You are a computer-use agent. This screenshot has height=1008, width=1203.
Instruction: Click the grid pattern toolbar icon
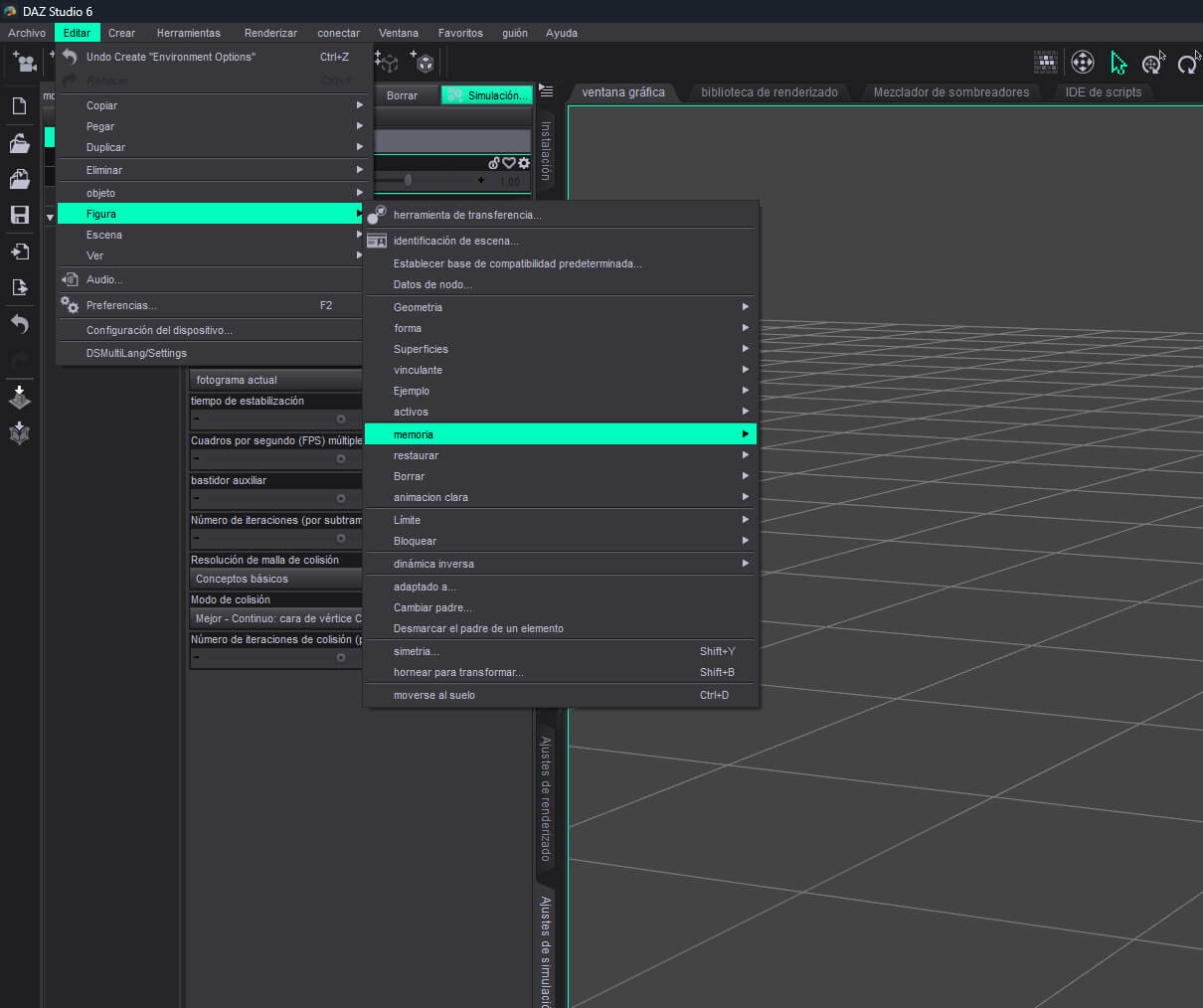click(1045, 62)
